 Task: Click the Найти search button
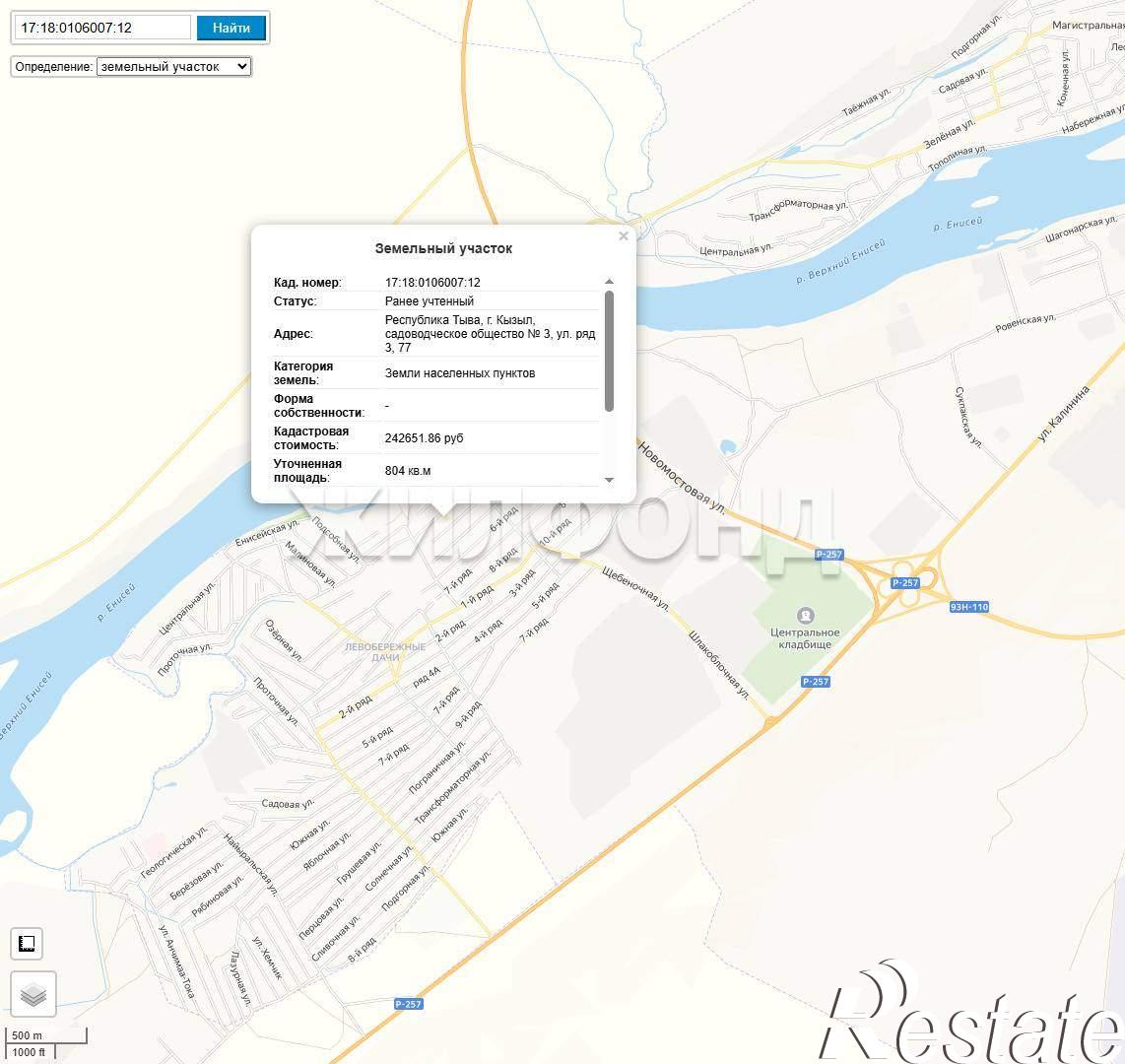click(x=232, y=28)
